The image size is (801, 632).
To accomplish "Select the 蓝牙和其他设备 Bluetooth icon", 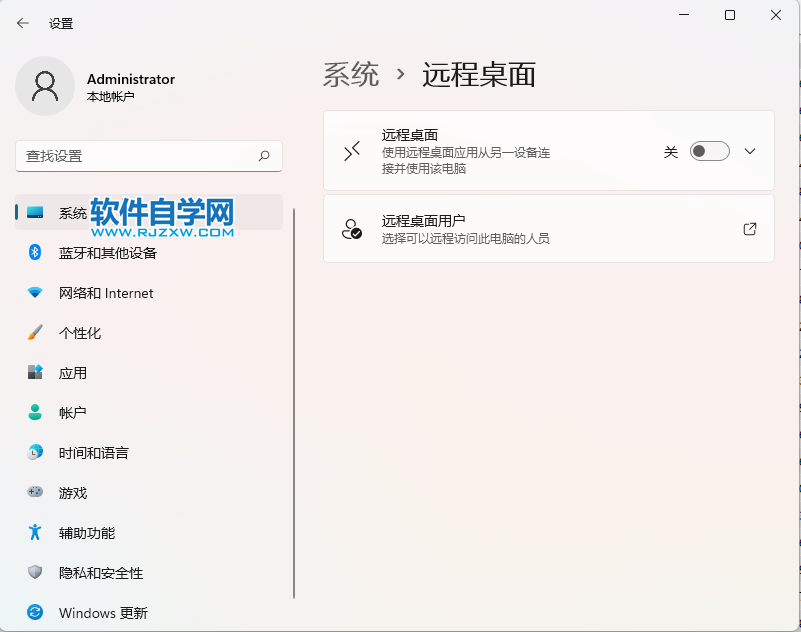I will coord(32,253).
